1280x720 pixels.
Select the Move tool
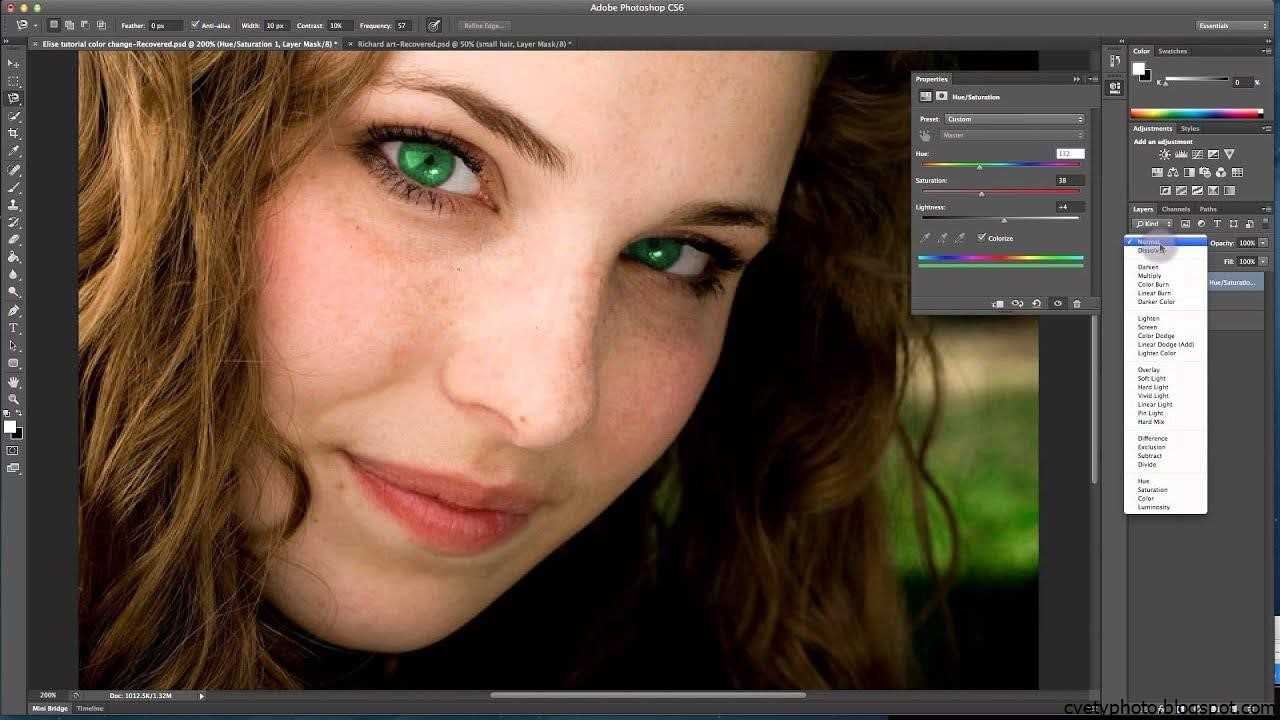coord(14,63)
